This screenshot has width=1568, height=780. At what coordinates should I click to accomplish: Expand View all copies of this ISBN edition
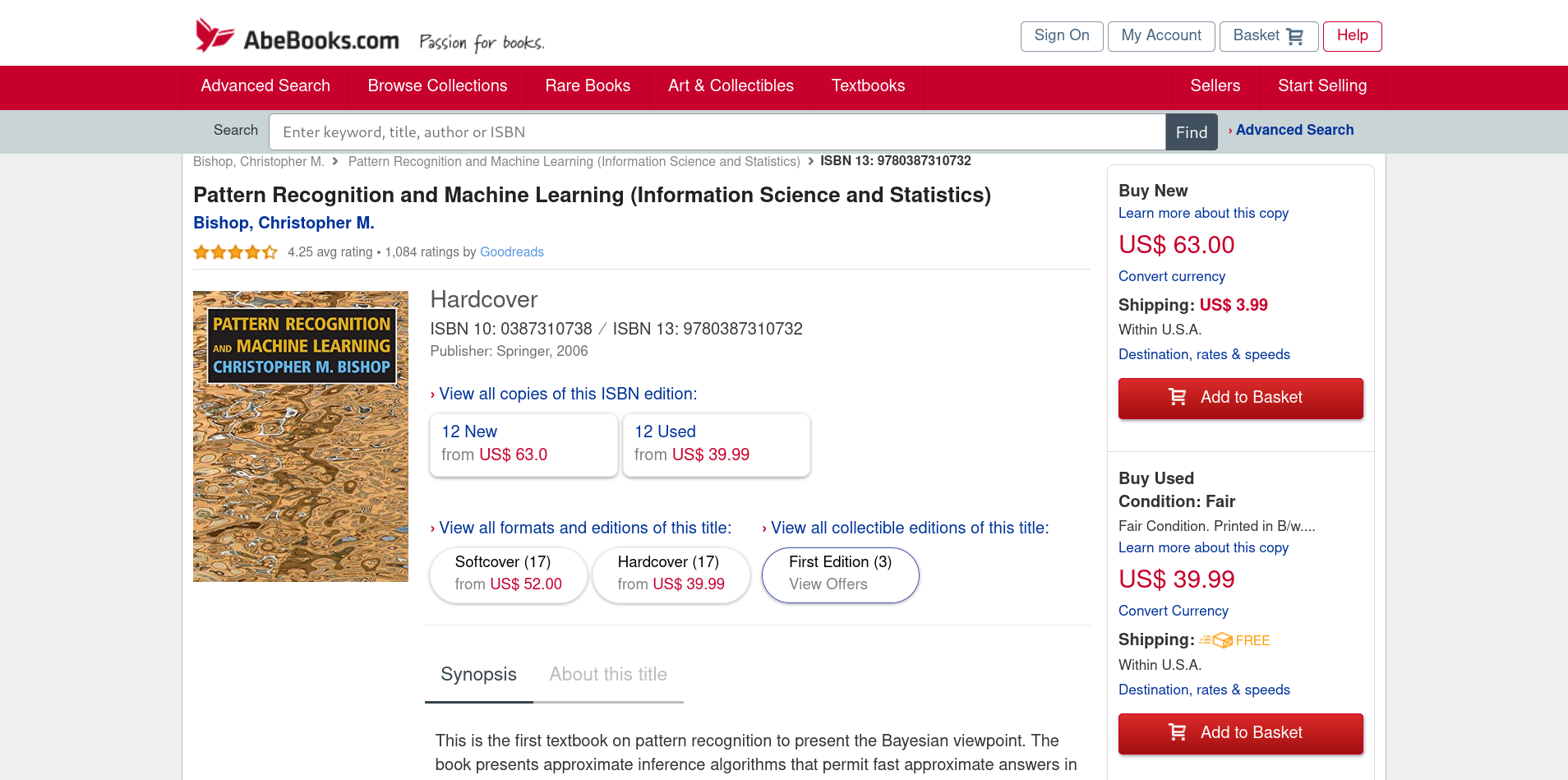tap(564, 394)
